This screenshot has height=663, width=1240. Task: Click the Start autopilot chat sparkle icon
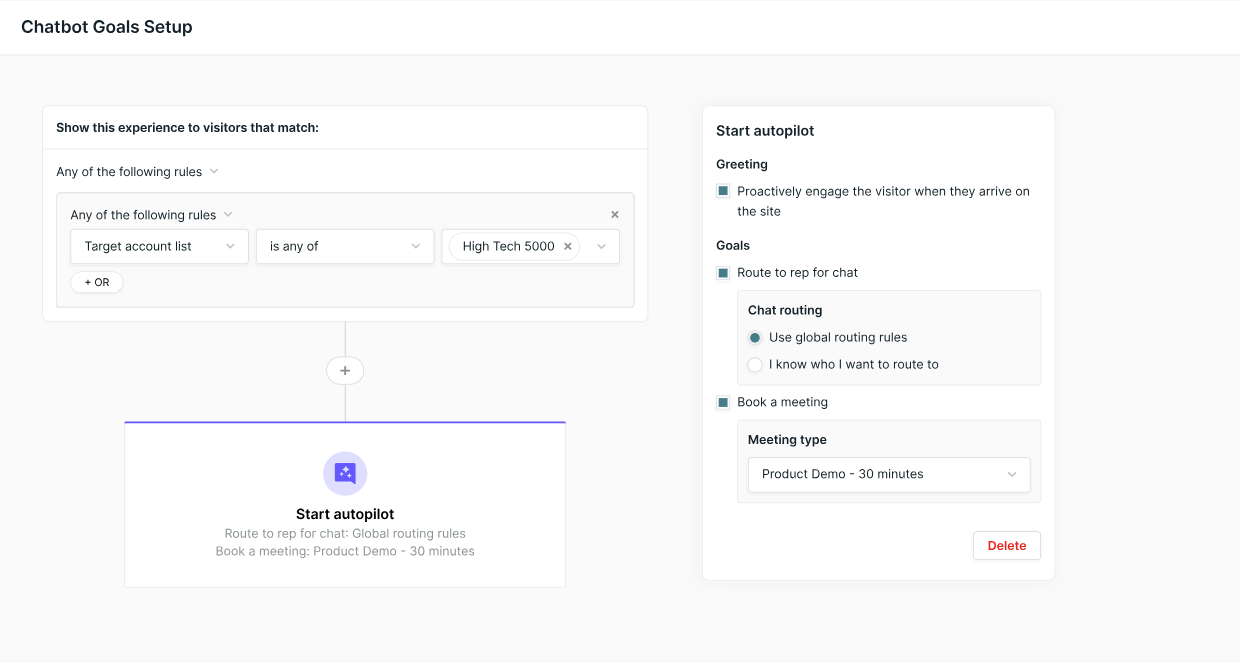click(x=345, y=474)
